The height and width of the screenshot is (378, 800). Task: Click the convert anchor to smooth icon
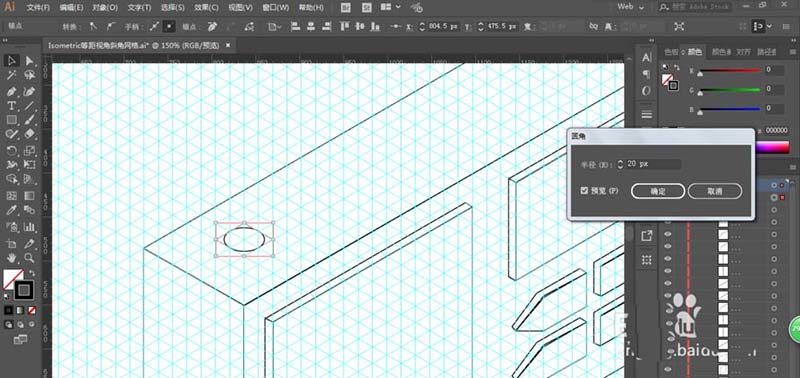pyautogui.click(x=111, y=26)
